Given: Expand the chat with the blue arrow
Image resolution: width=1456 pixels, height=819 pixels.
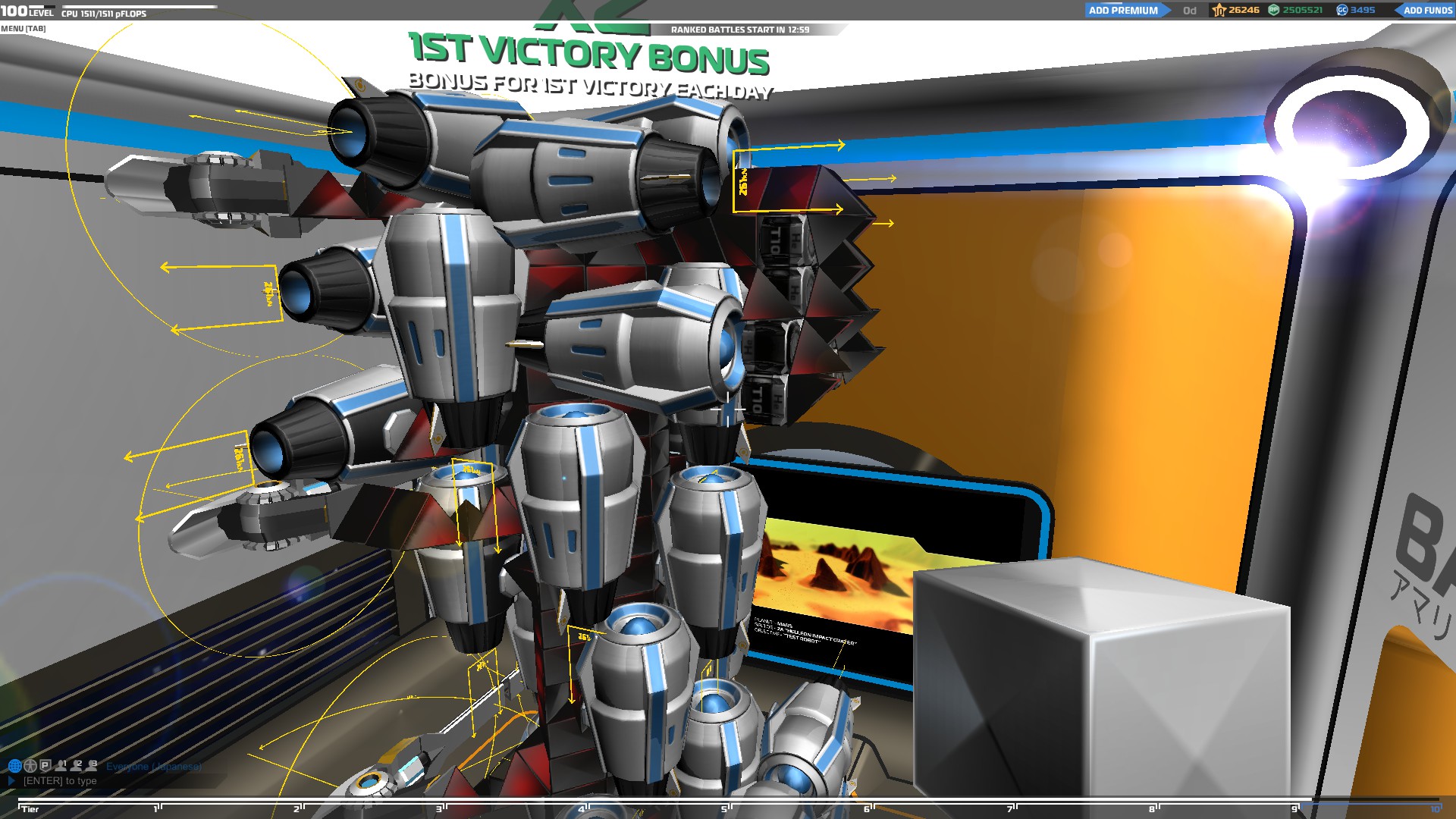Looking at the screenshot, I should click(11, 780).
